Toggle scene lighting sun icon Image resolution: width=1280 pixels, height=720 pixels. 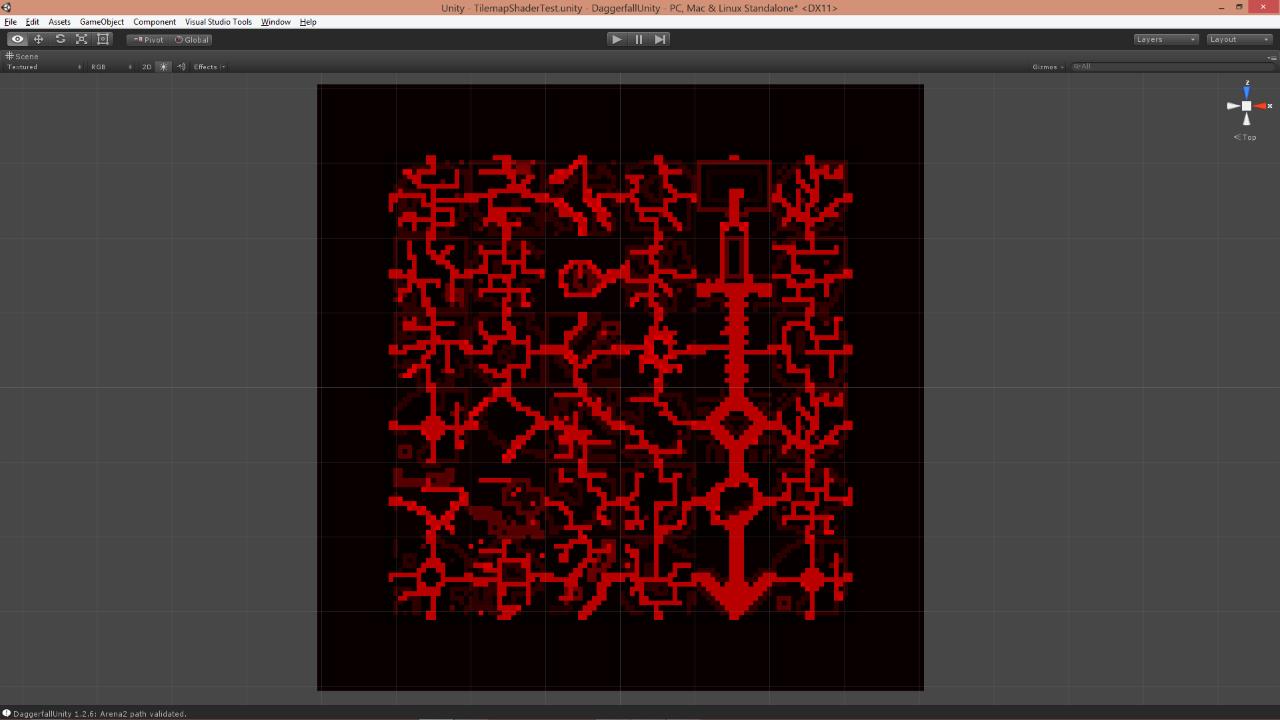point(164,67)
